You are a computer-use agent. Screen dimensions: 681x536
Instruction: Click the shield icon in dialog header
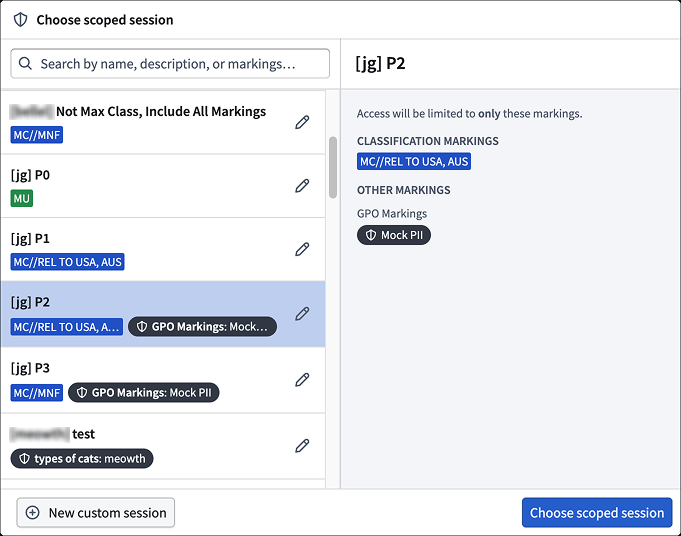[x=20, y=20]
